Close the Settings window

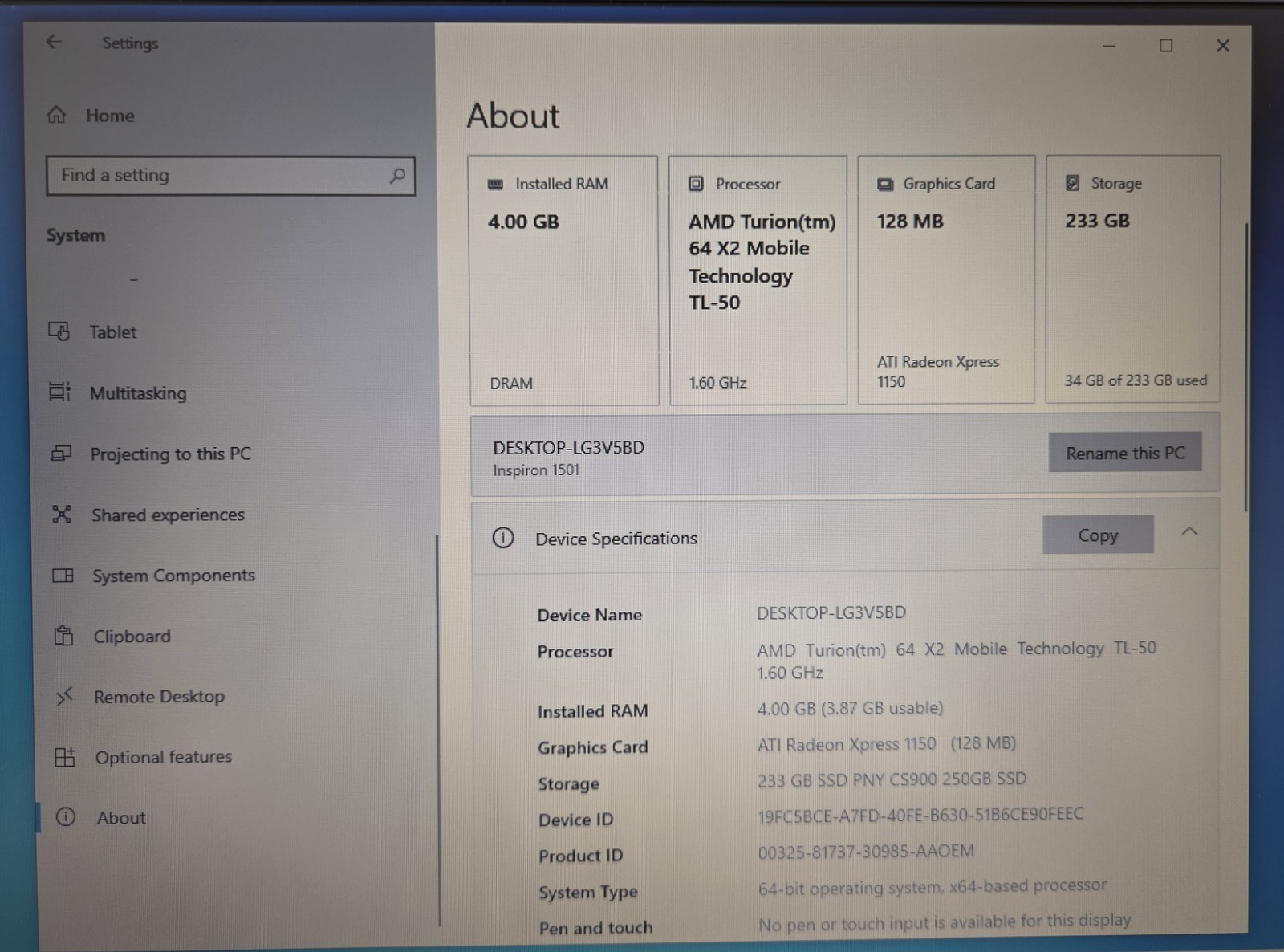[x=1223, y=46]
